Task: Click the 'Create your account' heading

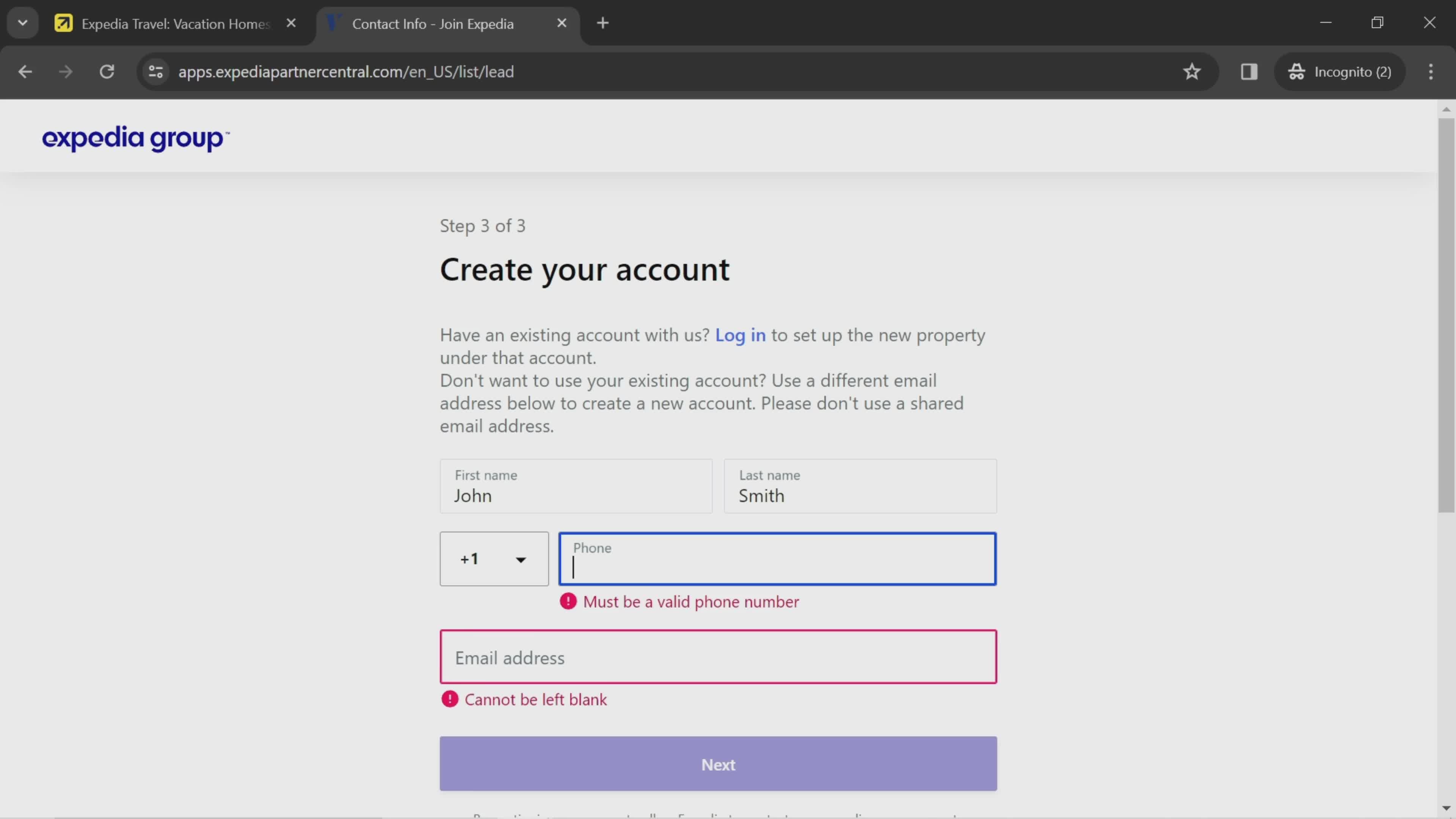Action: [584, 270]
